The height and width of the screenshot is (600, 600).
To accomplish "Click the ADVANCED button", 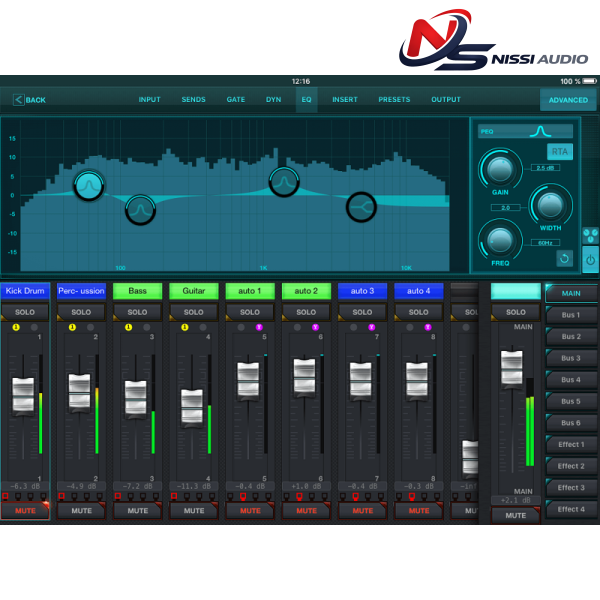I will [568, 100].
